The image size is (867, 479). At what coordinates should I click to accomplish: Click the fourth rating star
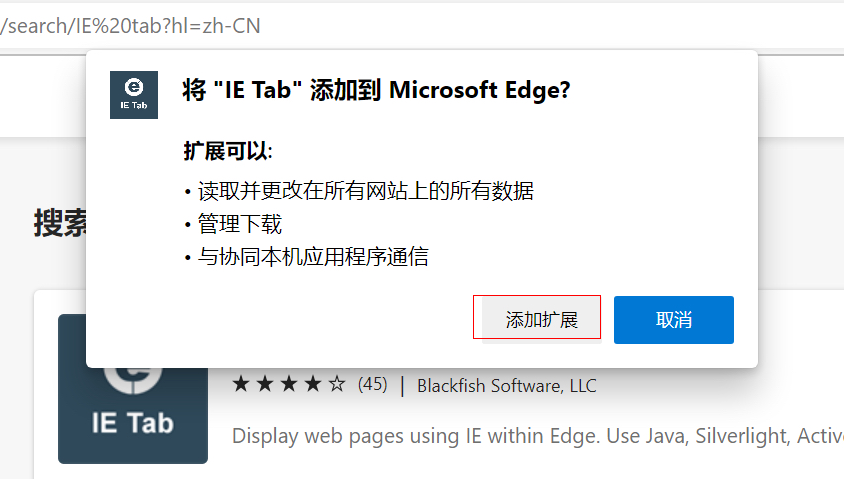pyautogui.click(x=312, y=385)
